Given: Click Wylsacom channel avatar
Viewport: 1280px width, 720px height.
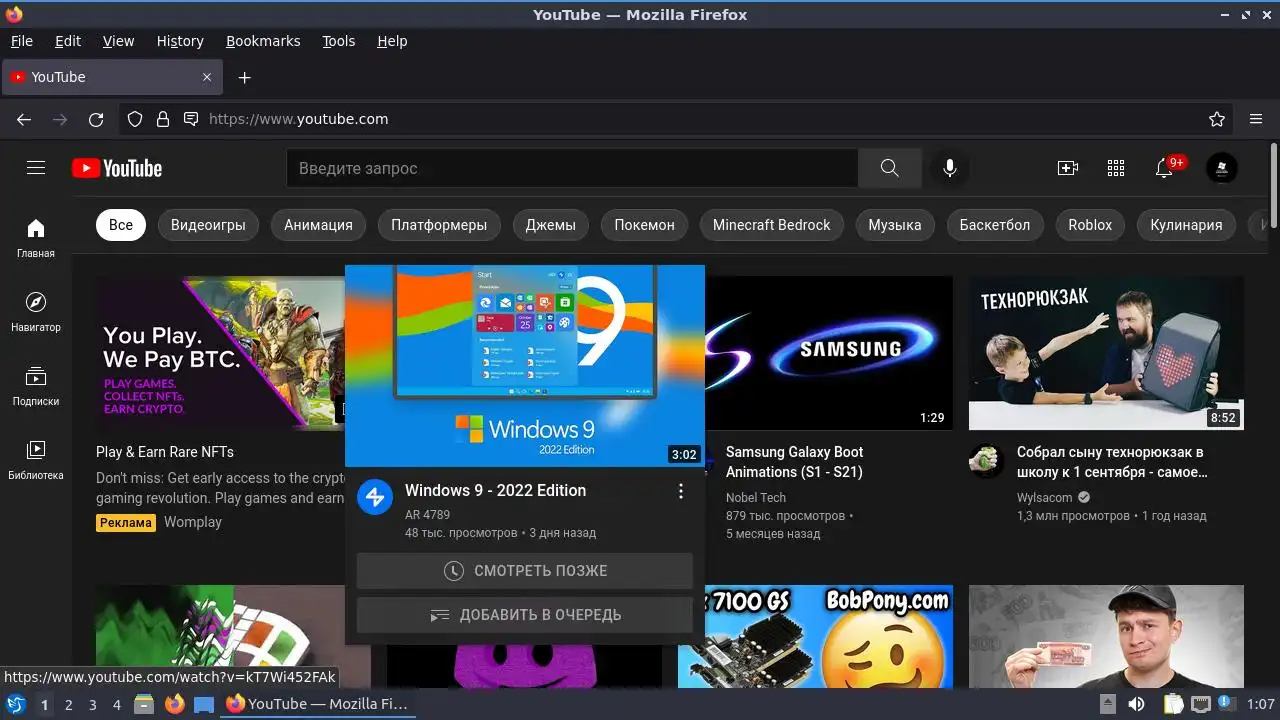Looking at the screenshot, I should click(x=986, y=461).
